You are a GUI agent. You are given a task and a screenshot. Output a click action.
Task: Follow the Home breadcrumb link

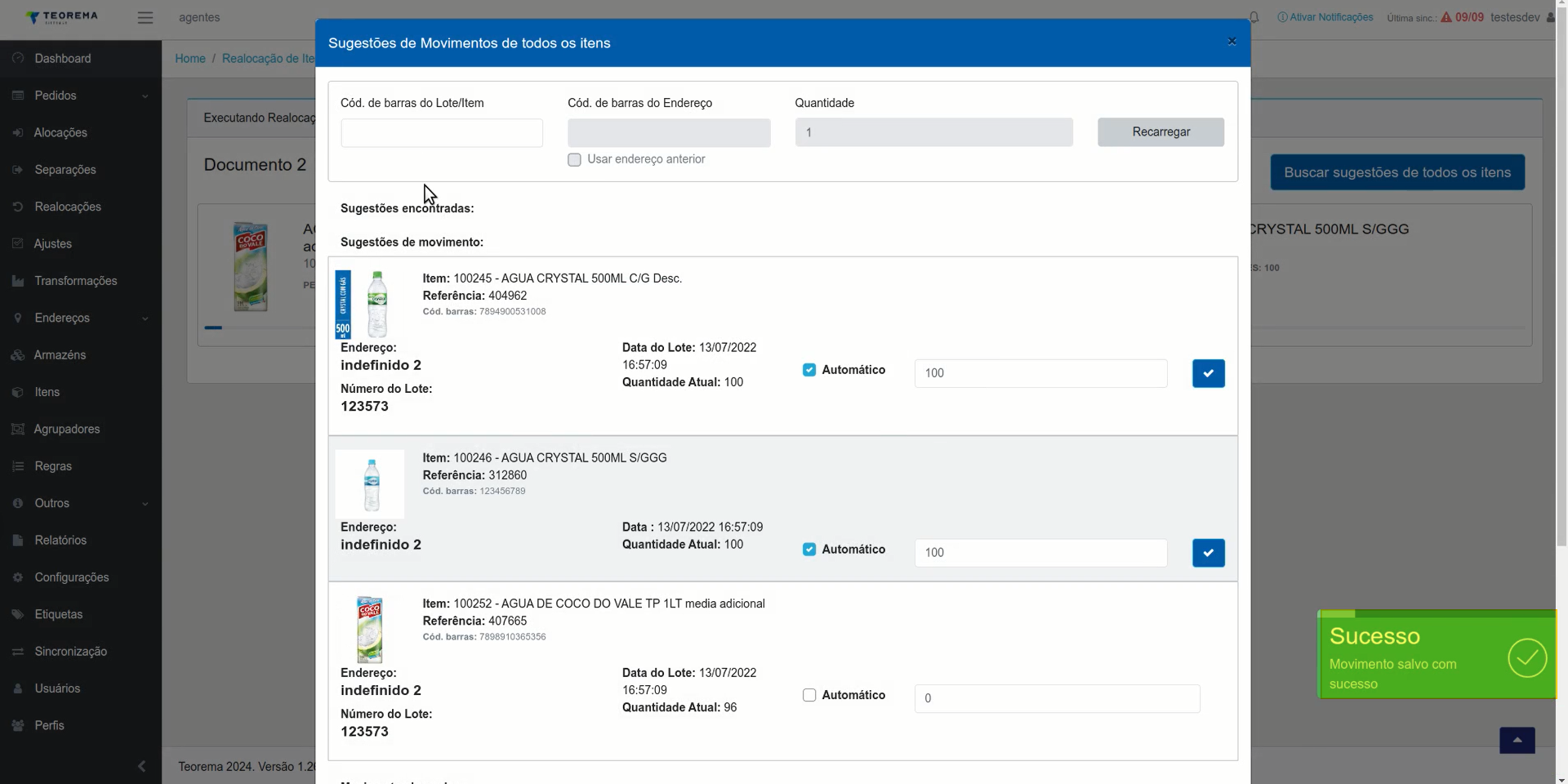pos(190,59)
